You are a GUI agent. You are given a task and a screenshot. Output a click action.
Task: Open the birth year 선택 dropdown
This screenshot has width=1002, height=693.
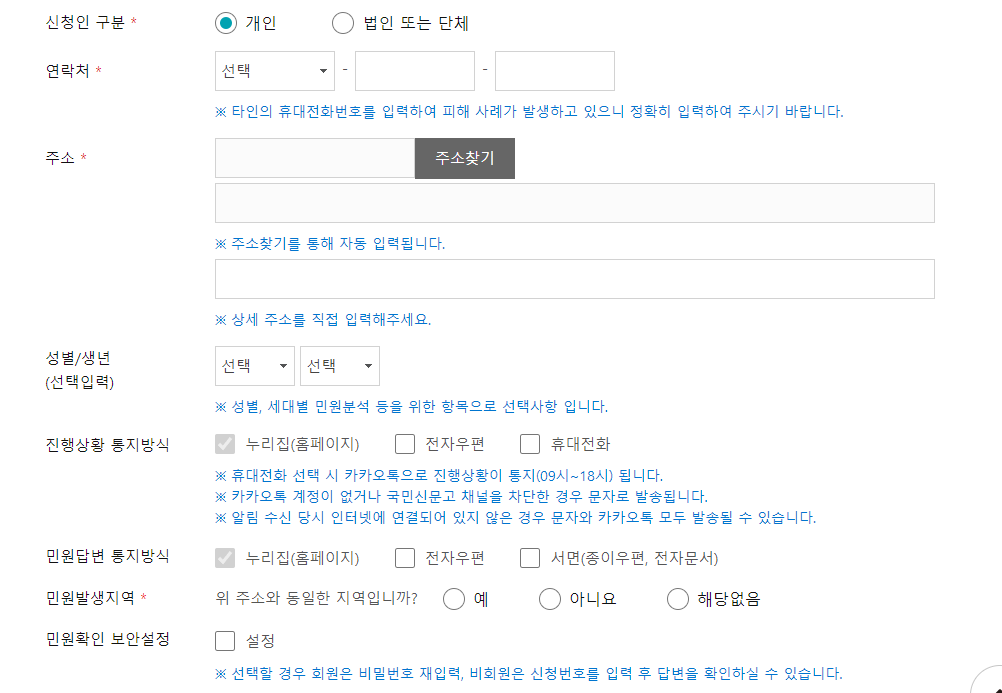pyautogui.click(x=339, y=365)
